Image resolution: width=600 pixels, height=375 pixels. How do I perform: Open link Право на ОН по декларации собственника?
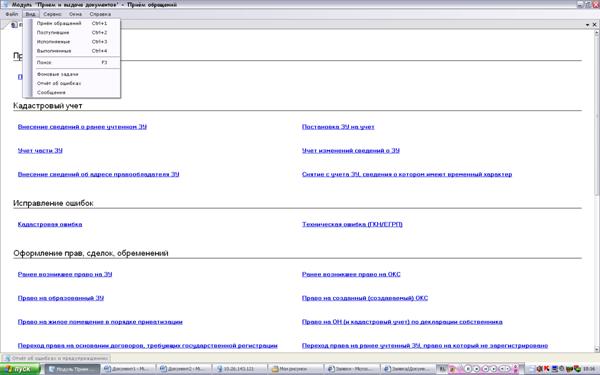coord(402,322)
